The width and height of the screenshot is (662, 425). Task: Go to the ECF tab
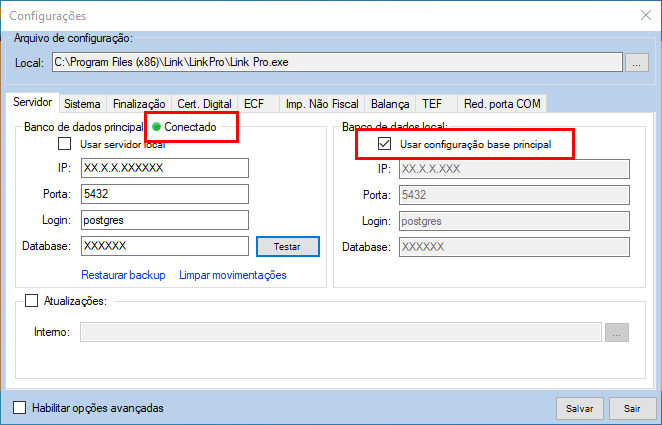pos(254,103)
